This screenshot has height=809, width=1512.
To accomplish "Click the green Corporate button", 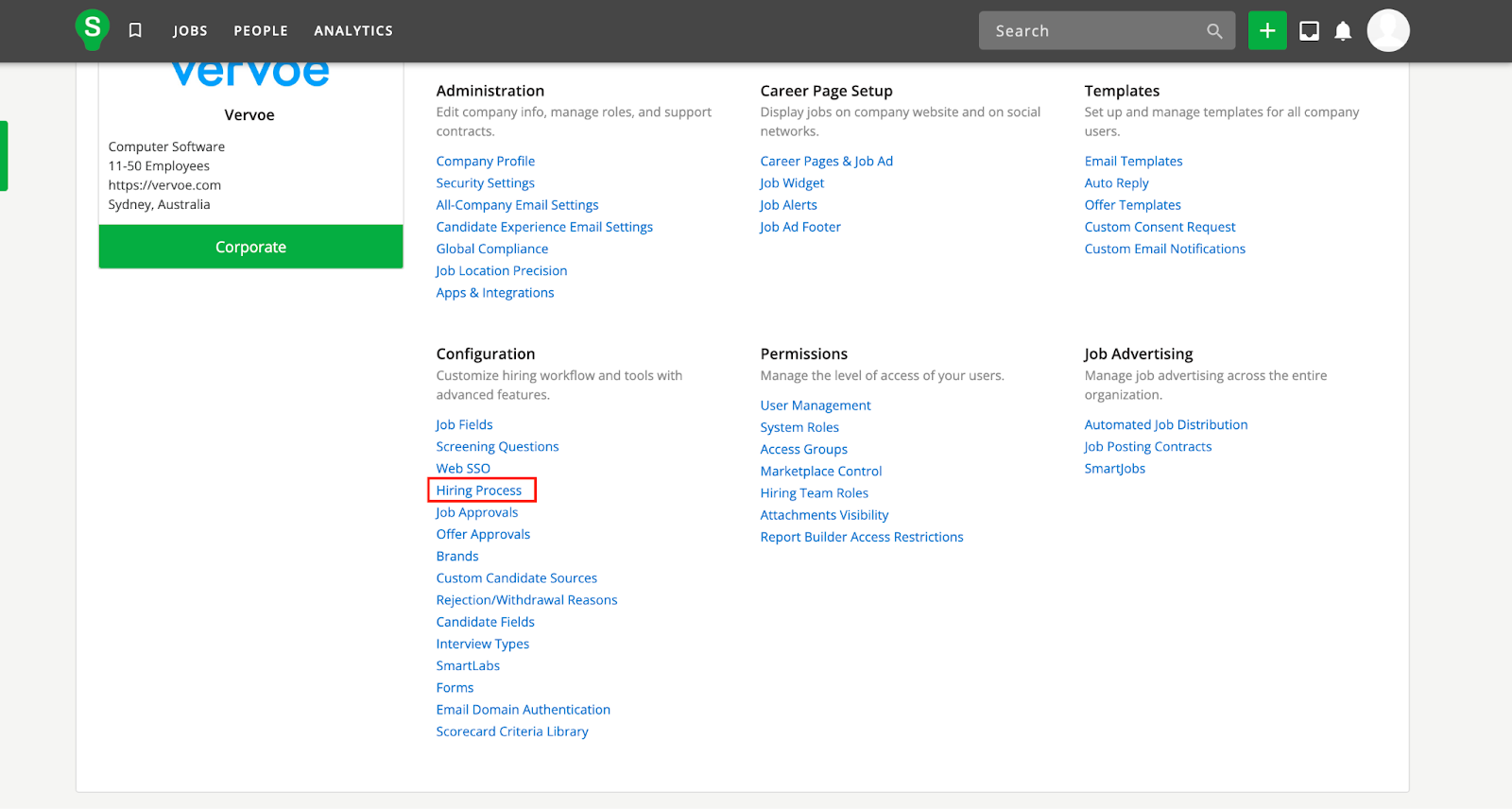I will coord(250,247).
